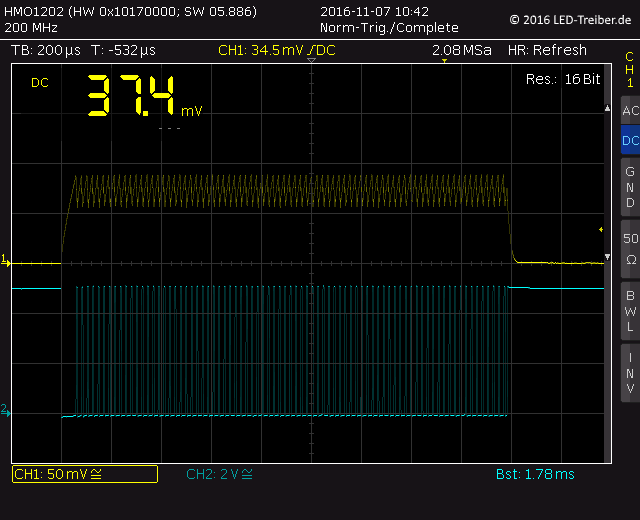Screen dimensions: 640x520
Task: Click the CH1 34.5 mV trigger readout
Action: click(277, 50)
